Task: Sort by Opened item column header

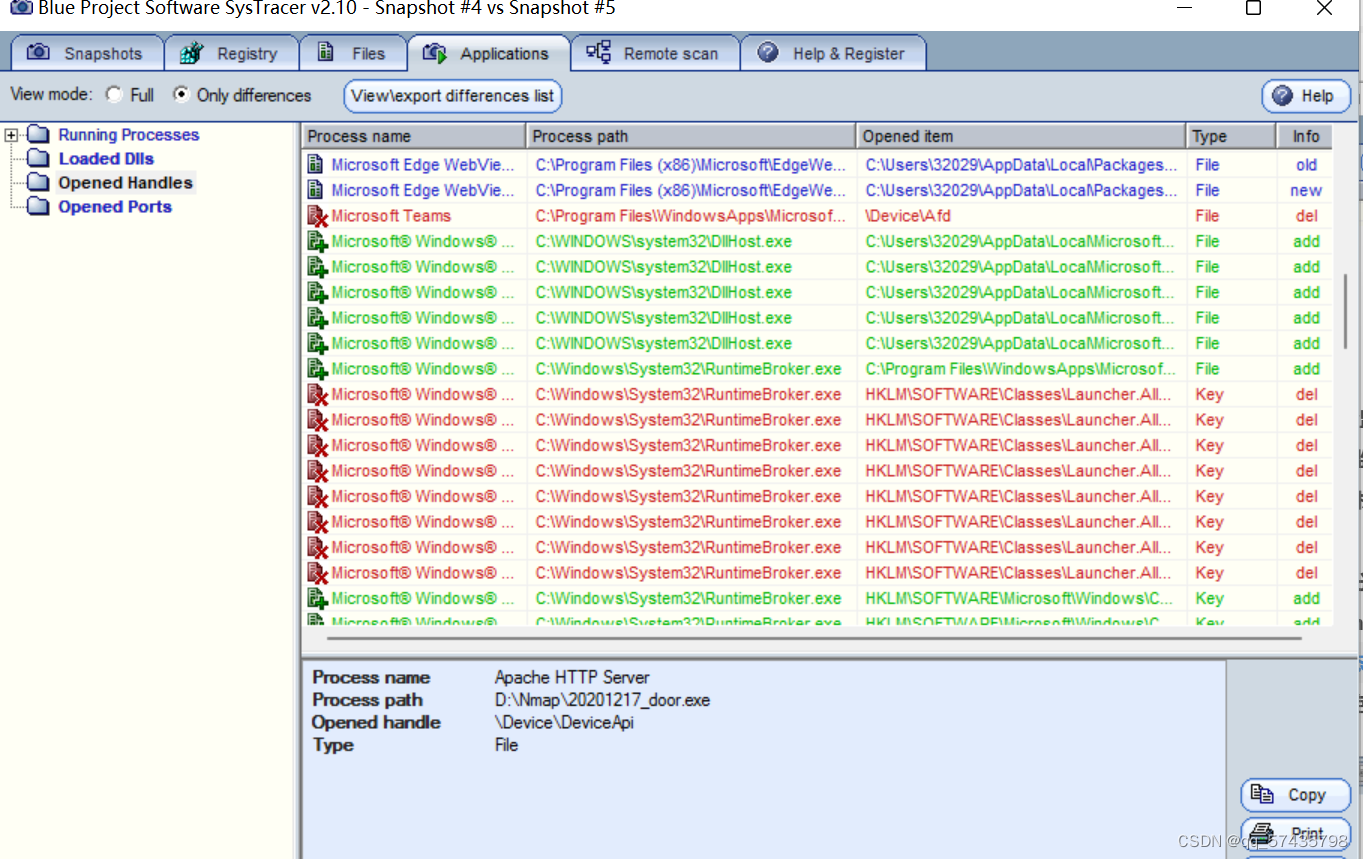Action: [1021, 136]
